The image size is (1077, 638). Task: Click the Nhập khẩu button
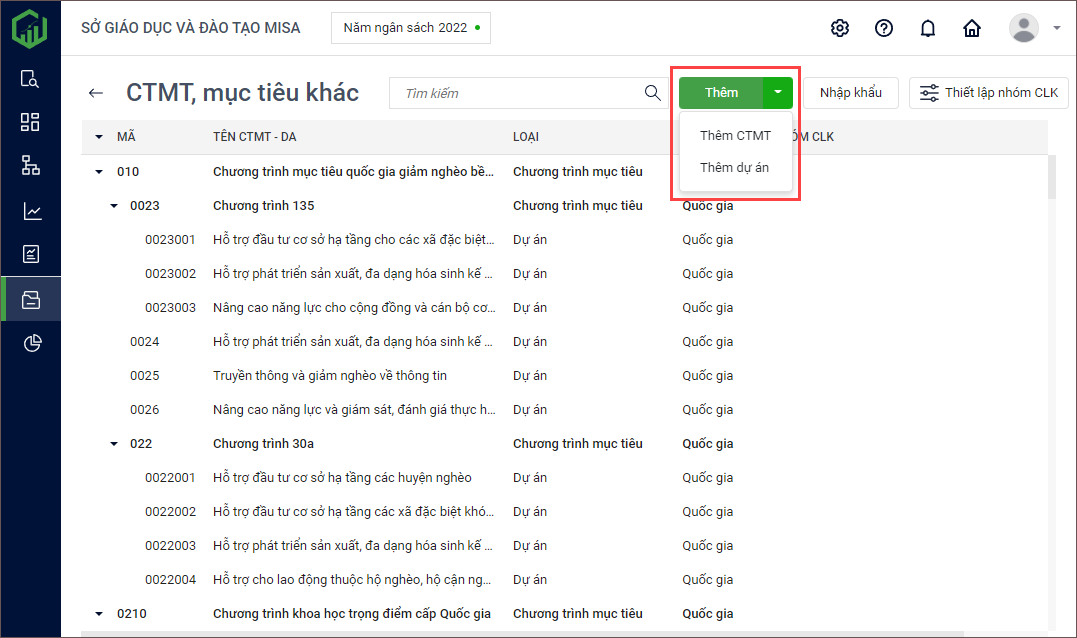click(850, 93)
